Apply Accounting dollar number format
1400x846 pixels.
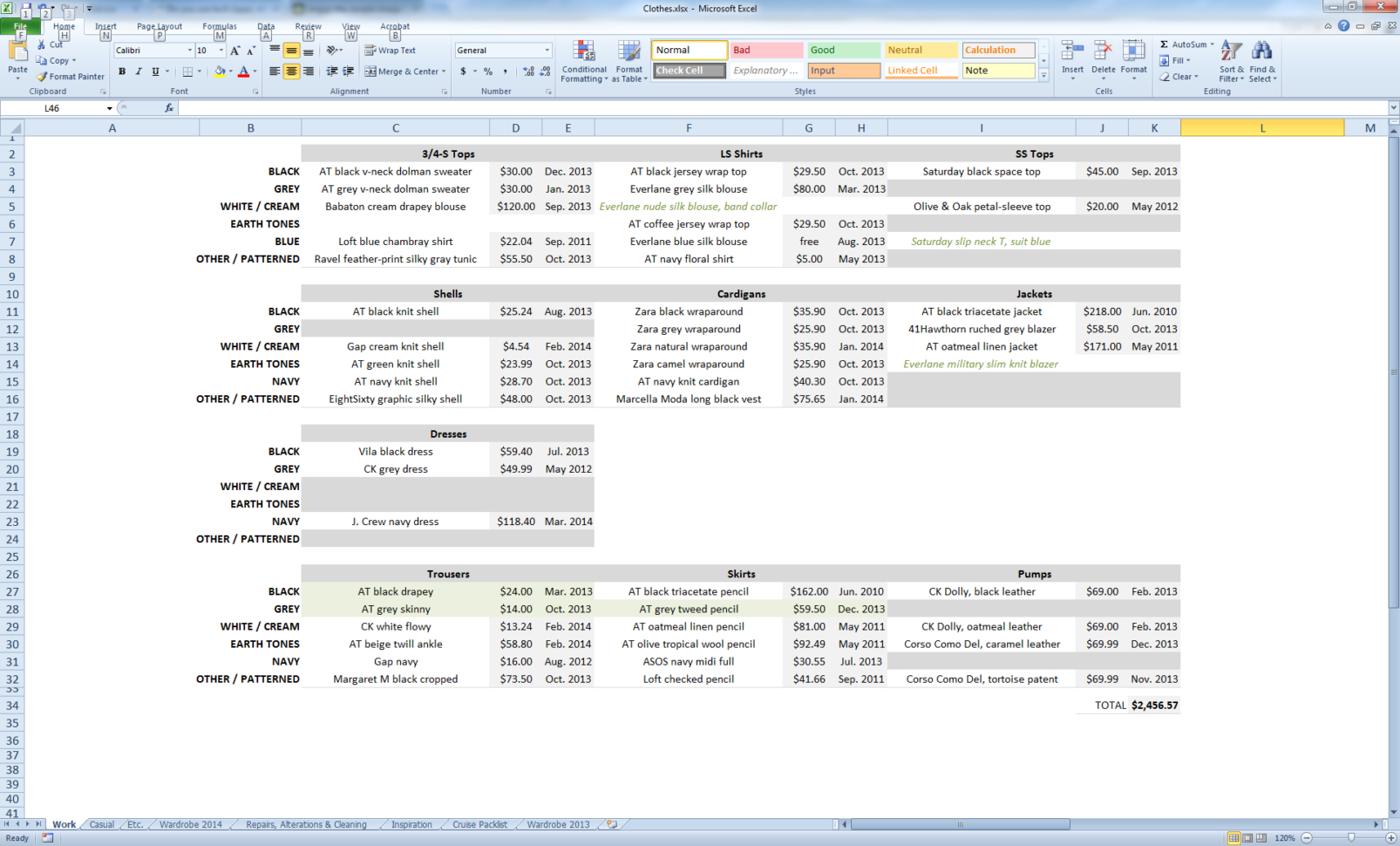pos(464,72)
